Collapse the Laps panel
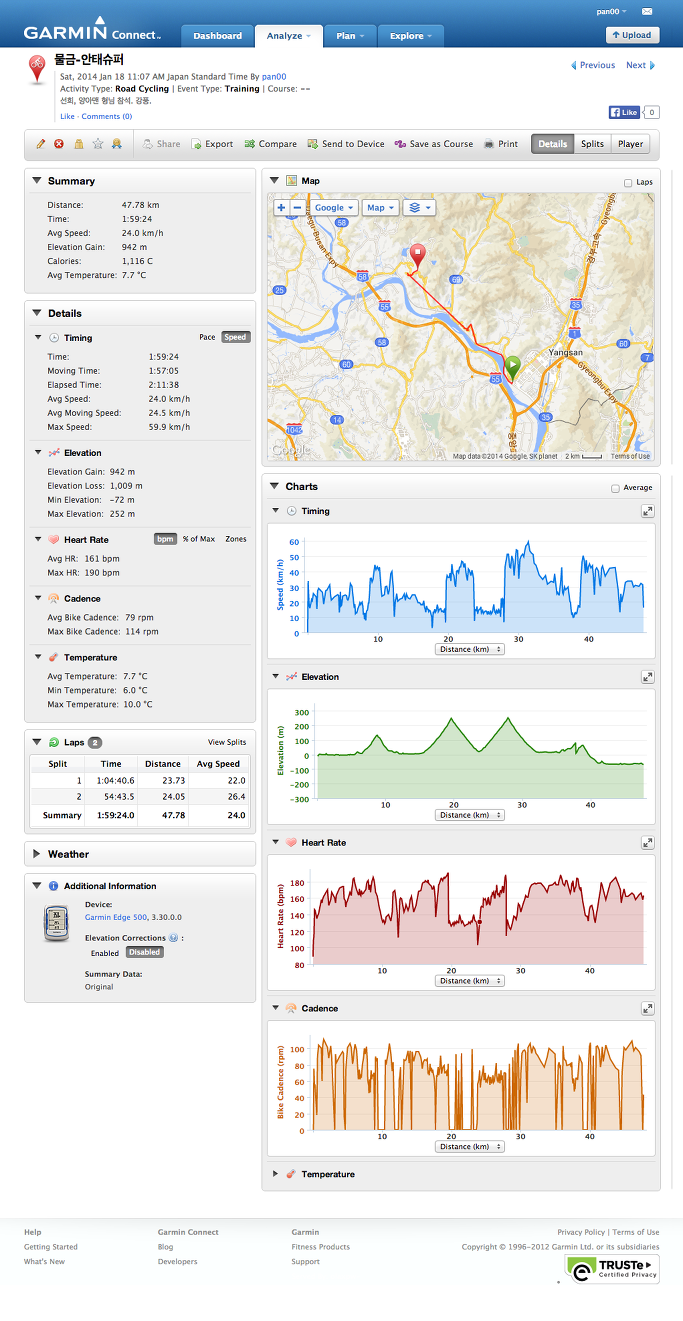Image resolution: width=683 pixels, height=1321 pixels. [37, 743]
